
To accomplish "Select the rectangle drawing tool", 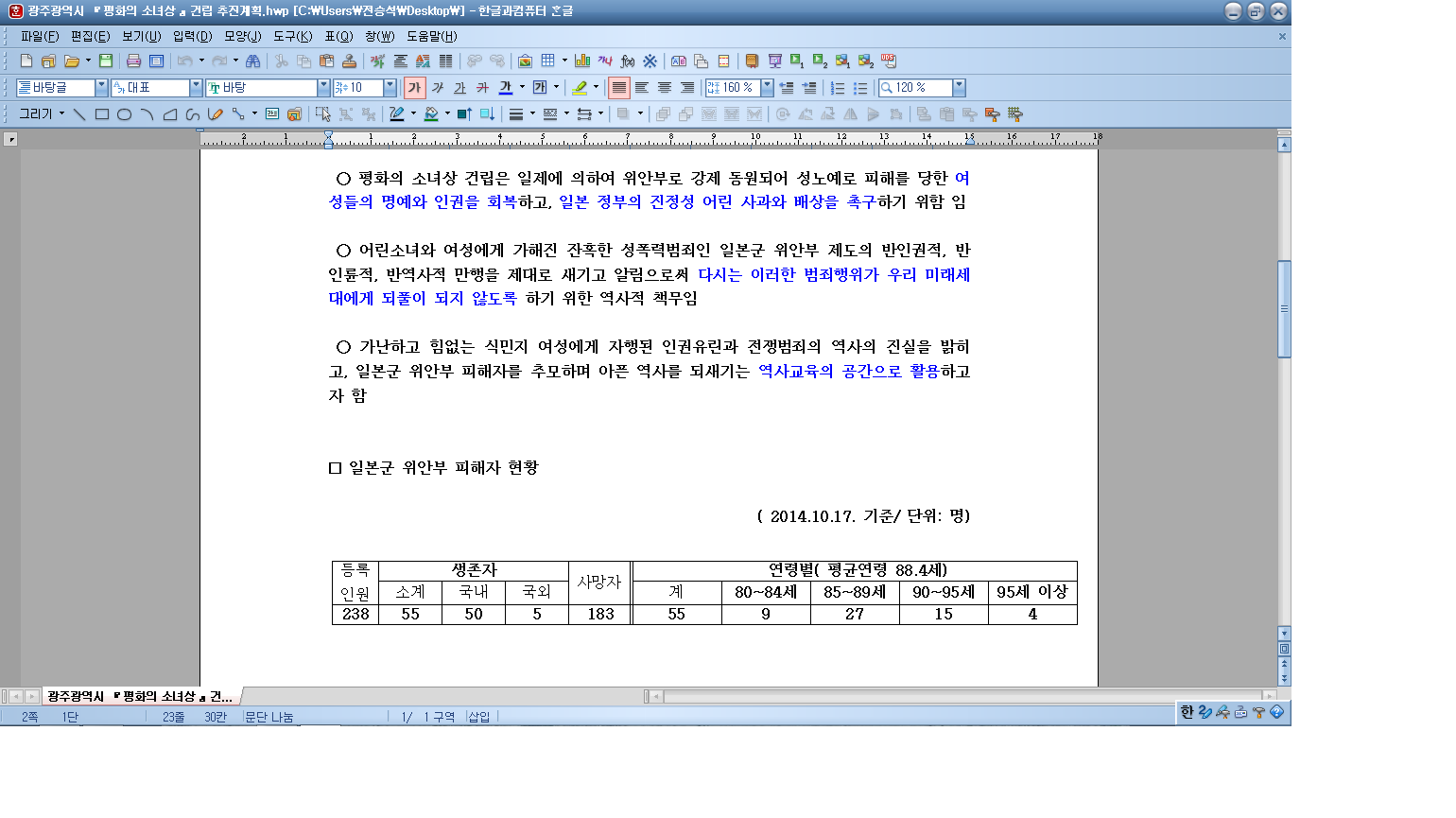I will tap(101, 114).
